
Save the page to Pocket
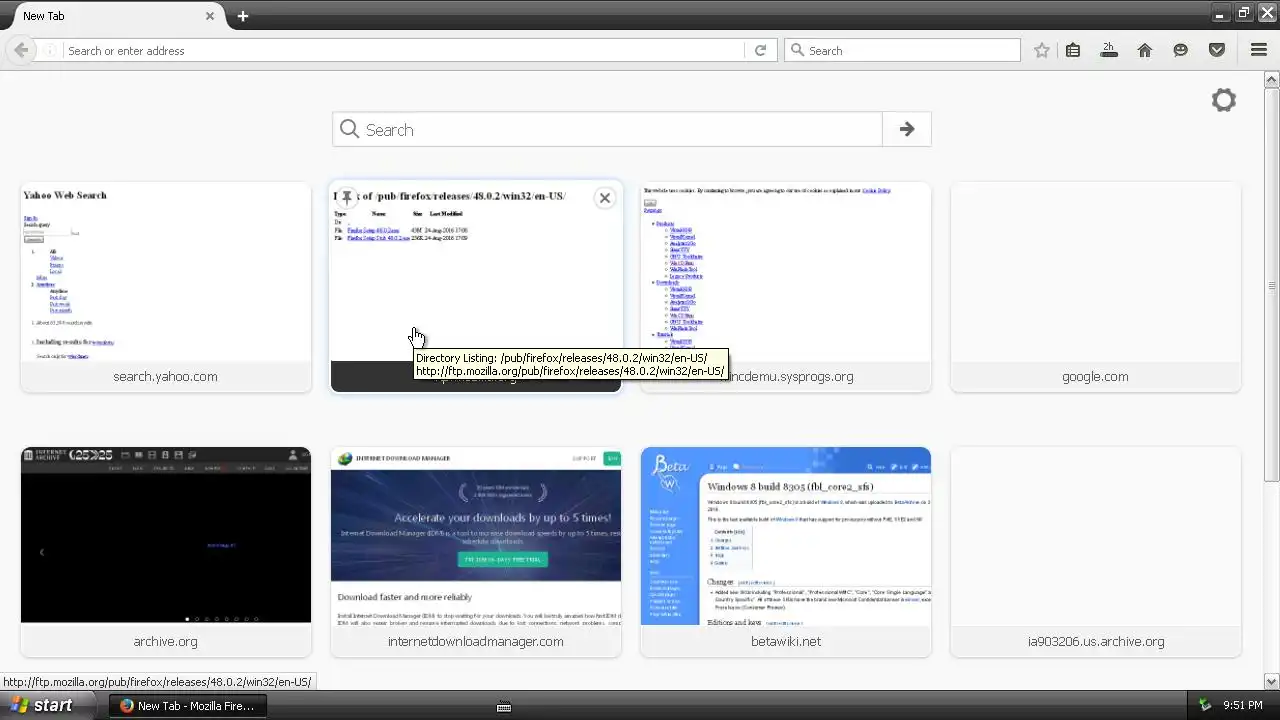(x=1217, y=50)
